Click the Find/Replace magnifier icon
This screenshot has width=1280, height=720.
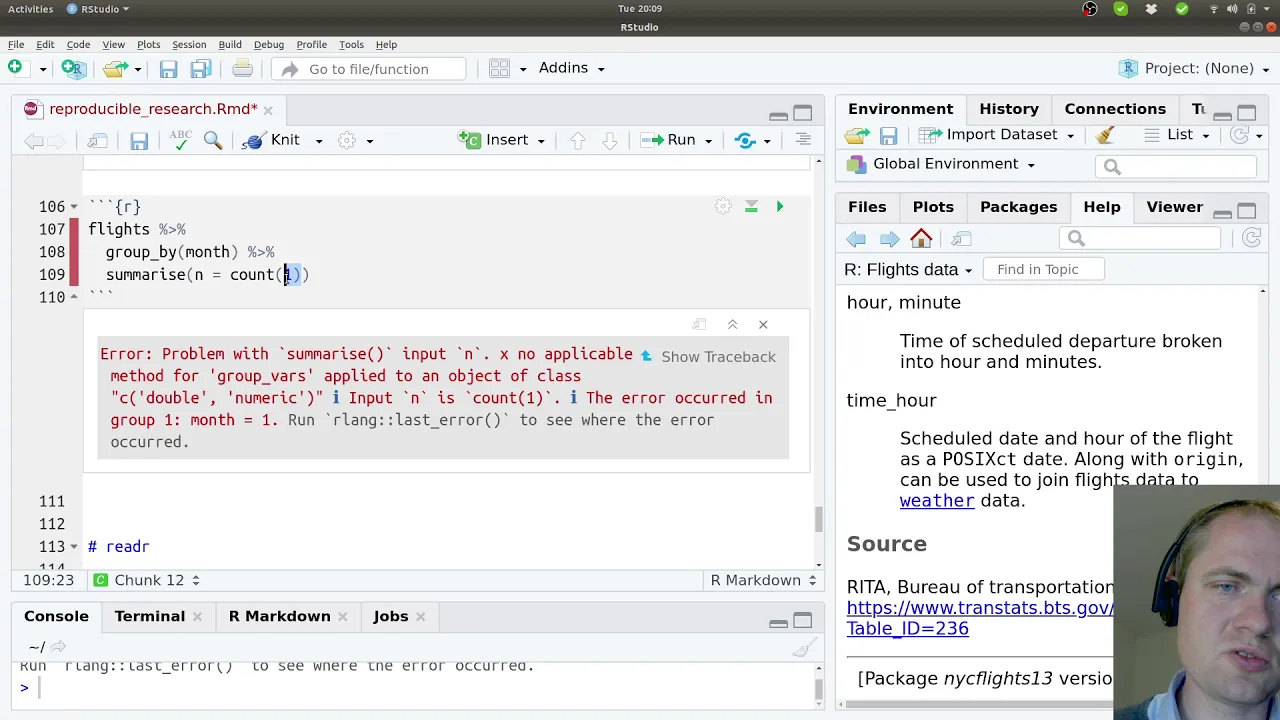(213, 140)
